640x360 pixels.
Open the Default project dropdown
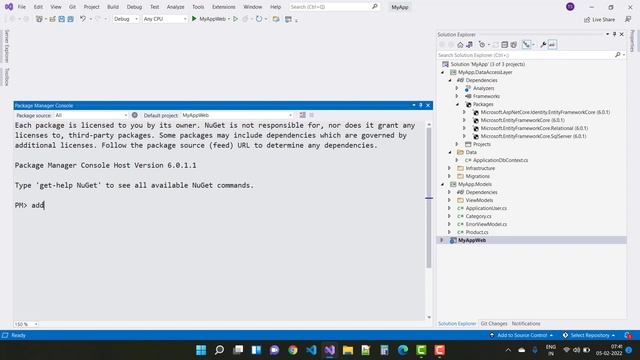(x=237, y=115)
